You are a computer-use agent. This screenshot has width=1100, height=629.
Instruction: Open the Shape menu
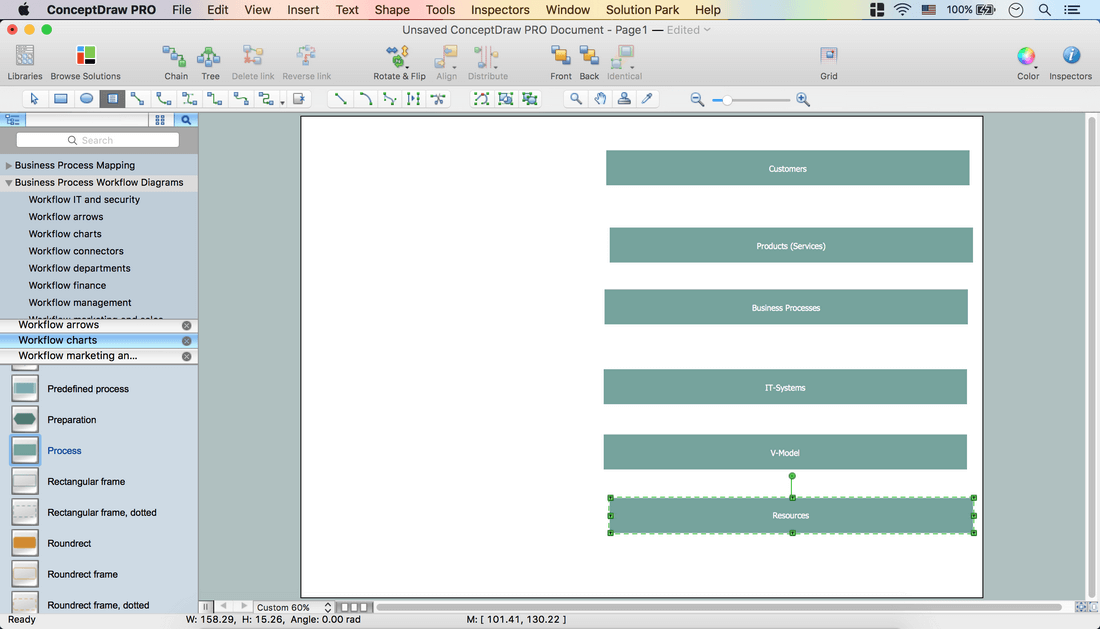click(392, 10)
